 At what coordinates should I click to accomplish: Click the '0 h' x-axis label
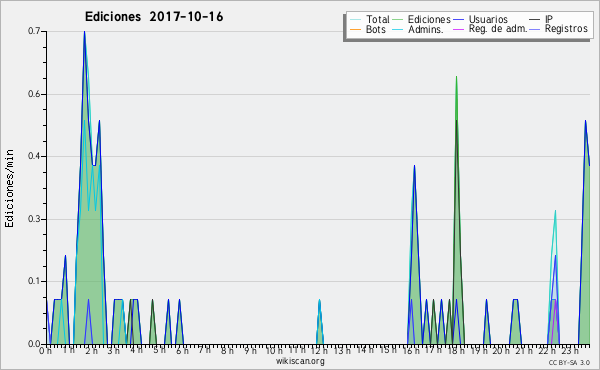coord(45,350)
